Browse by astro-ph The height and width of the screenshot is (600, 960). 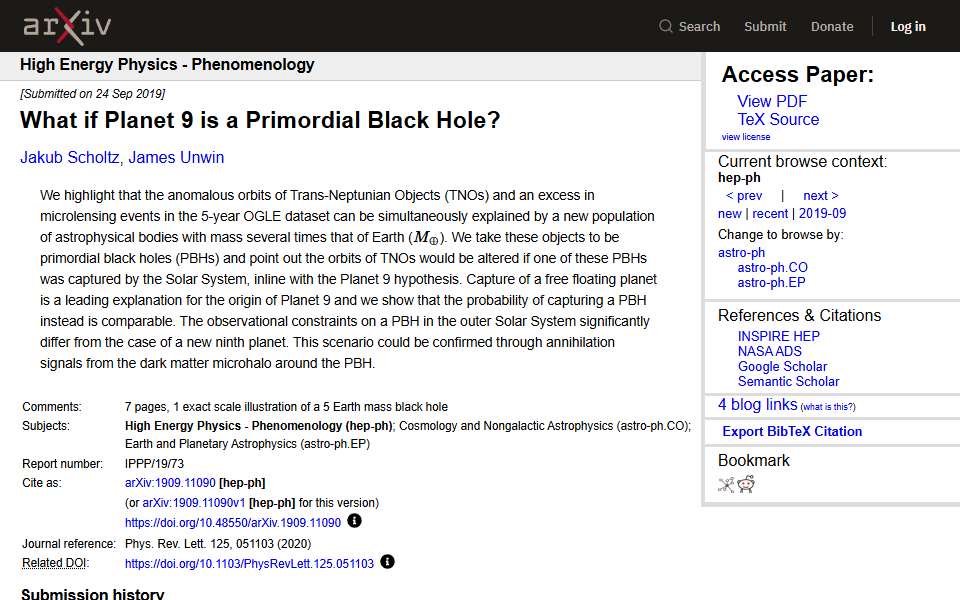point(741,252)
